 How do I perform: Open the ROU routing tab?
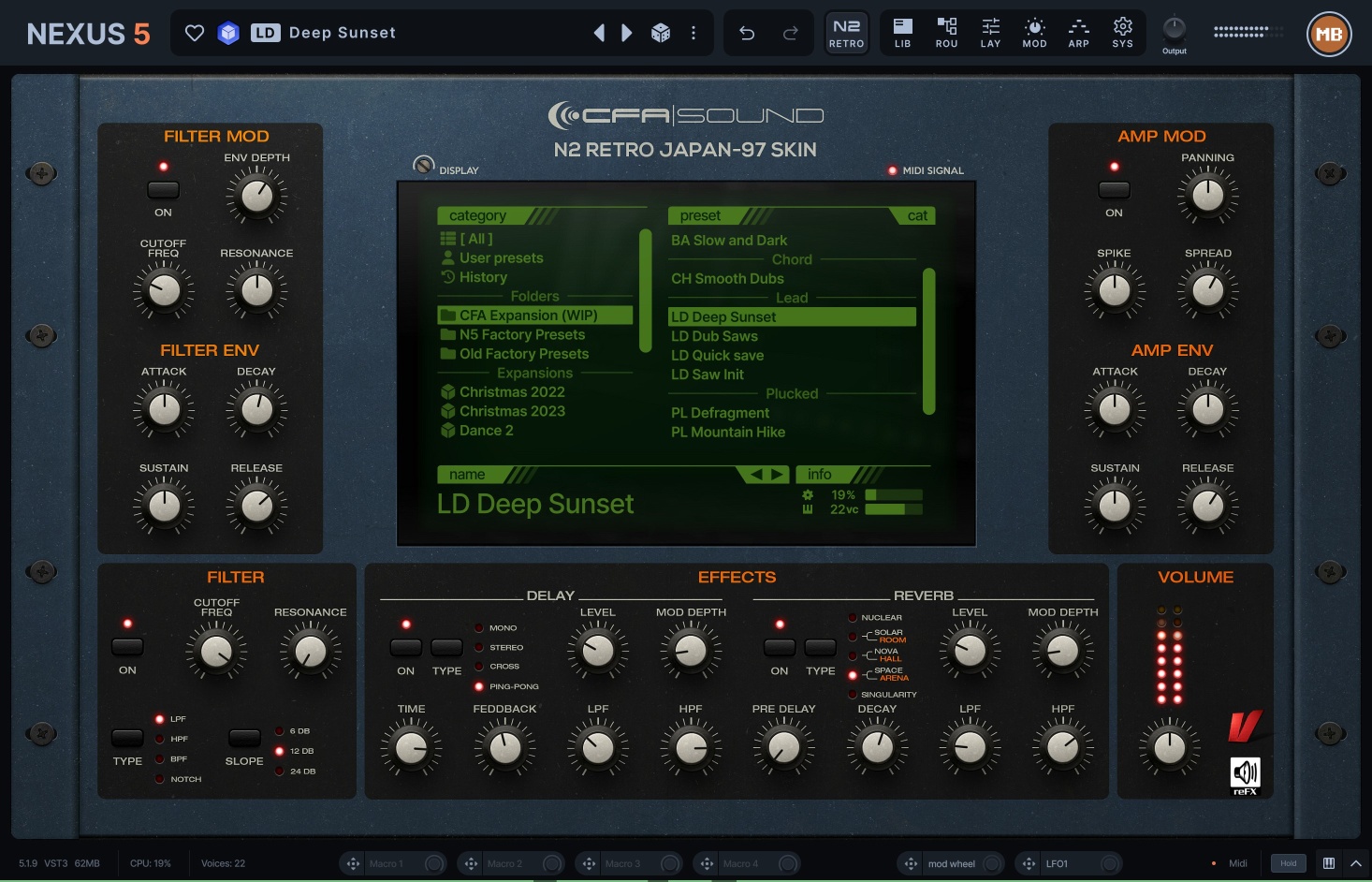pyautogui.click(x=946, y=33)
